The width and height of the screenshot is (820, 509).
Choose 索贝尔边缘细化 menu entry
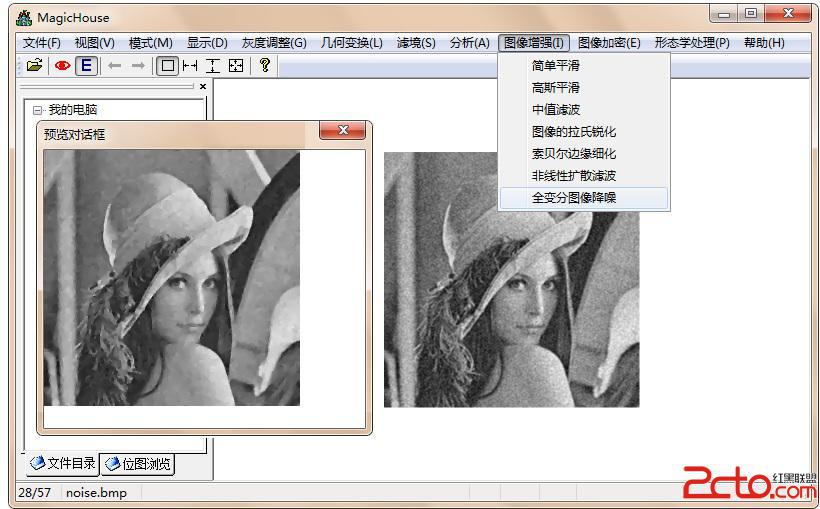click(584, 154)
